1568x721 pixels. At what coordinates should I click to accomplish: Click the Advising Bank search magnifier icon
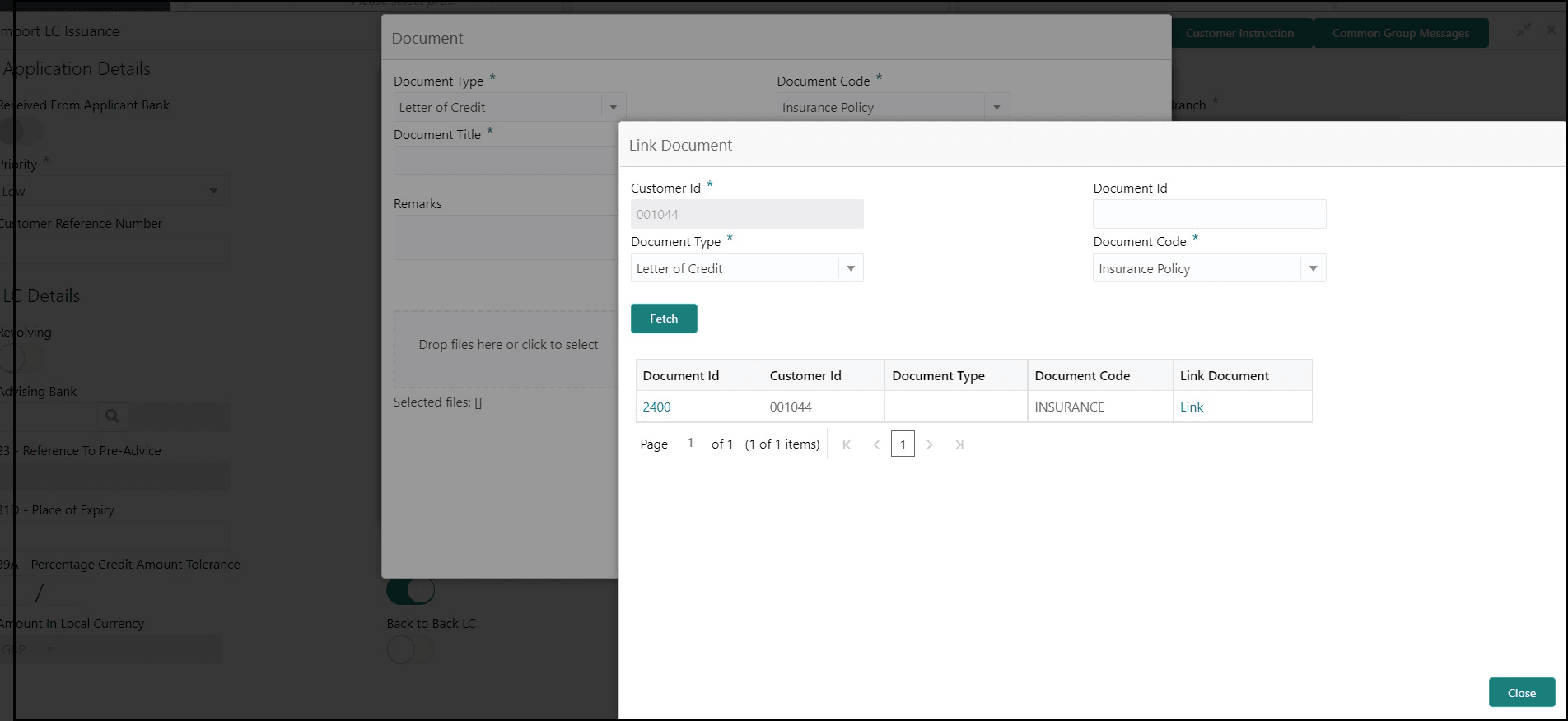click(112, 416)
